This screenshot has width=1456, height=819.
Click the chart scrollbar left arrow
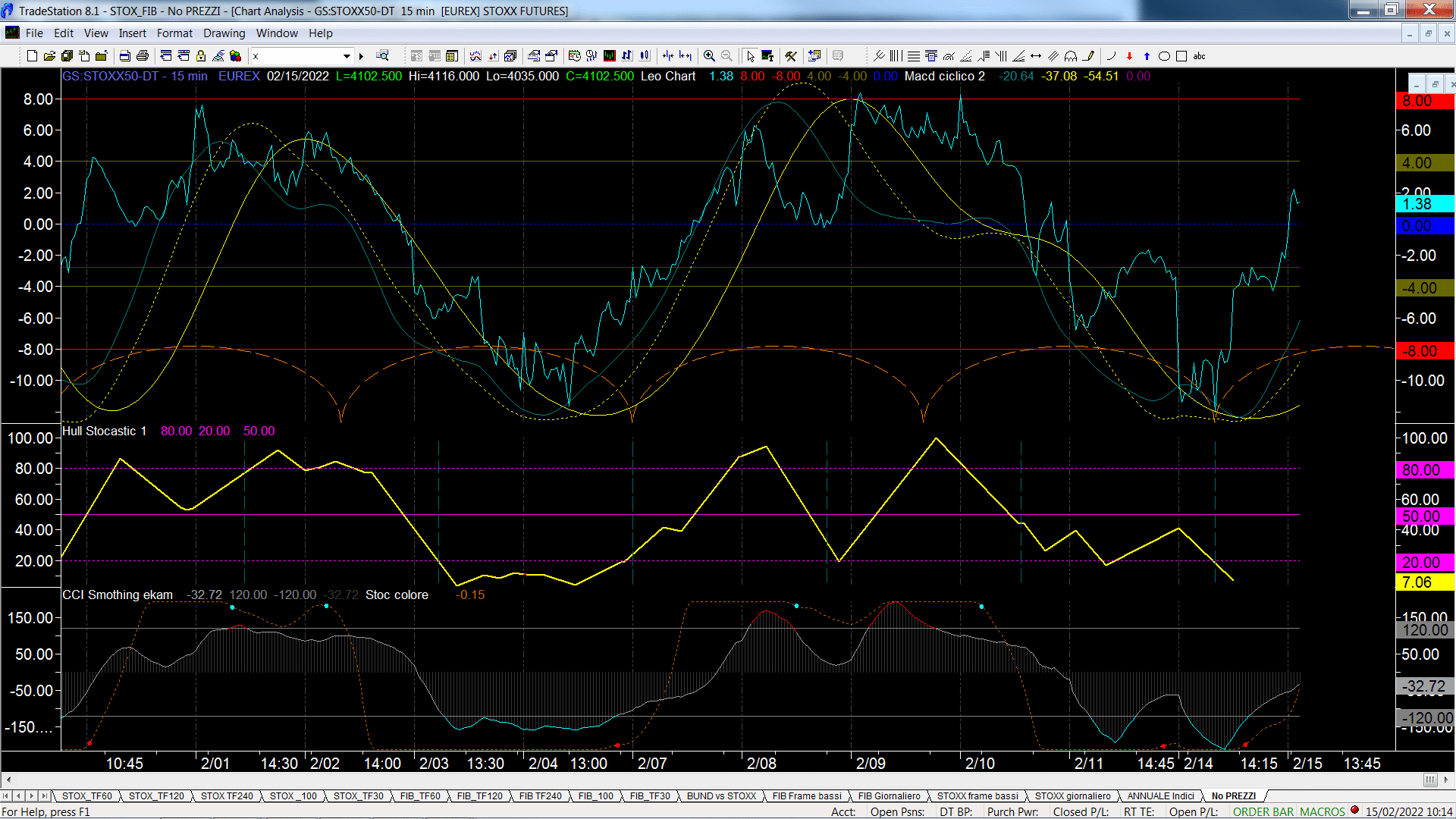click(x=8, y=780)
